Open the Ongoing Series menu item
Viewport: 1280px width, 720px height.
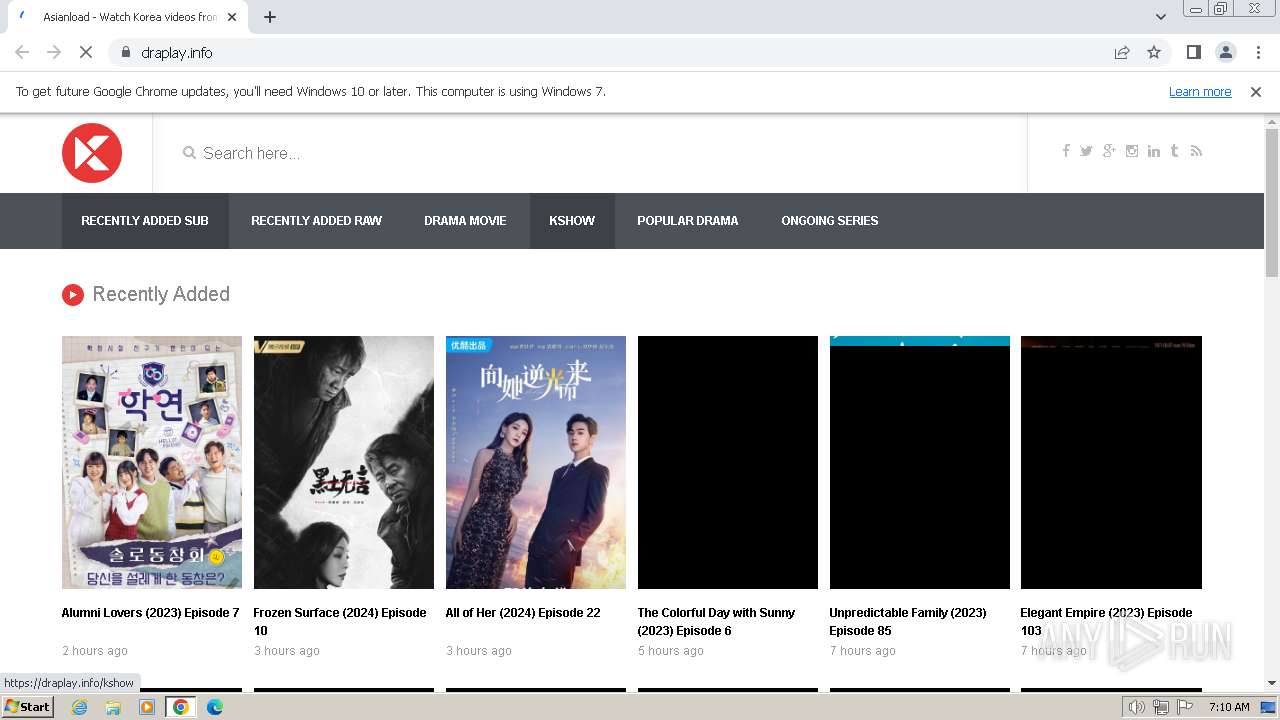pos(830,221)
